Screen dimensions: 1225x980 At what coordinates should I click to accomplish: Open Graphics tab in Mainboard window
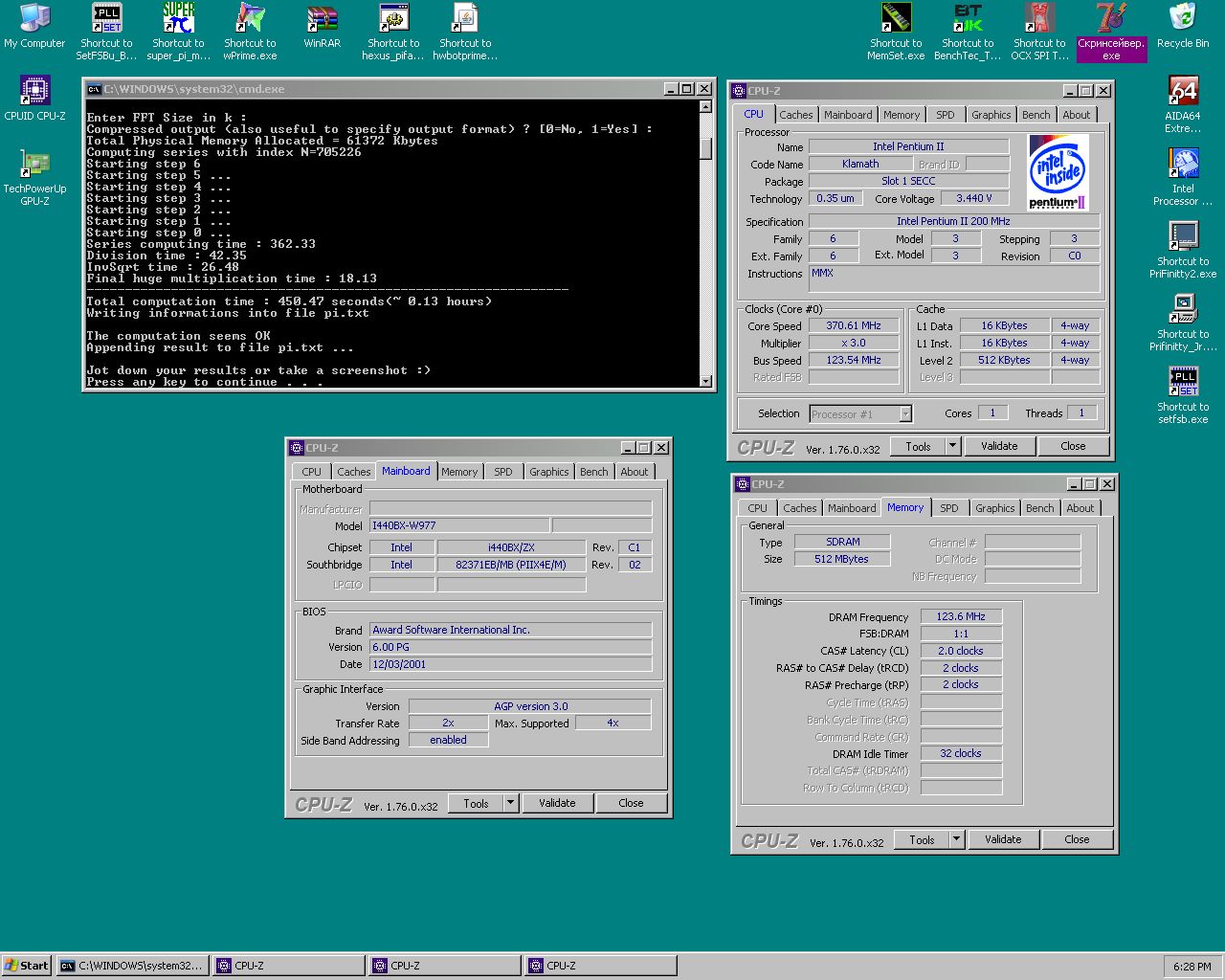(548, 472)
